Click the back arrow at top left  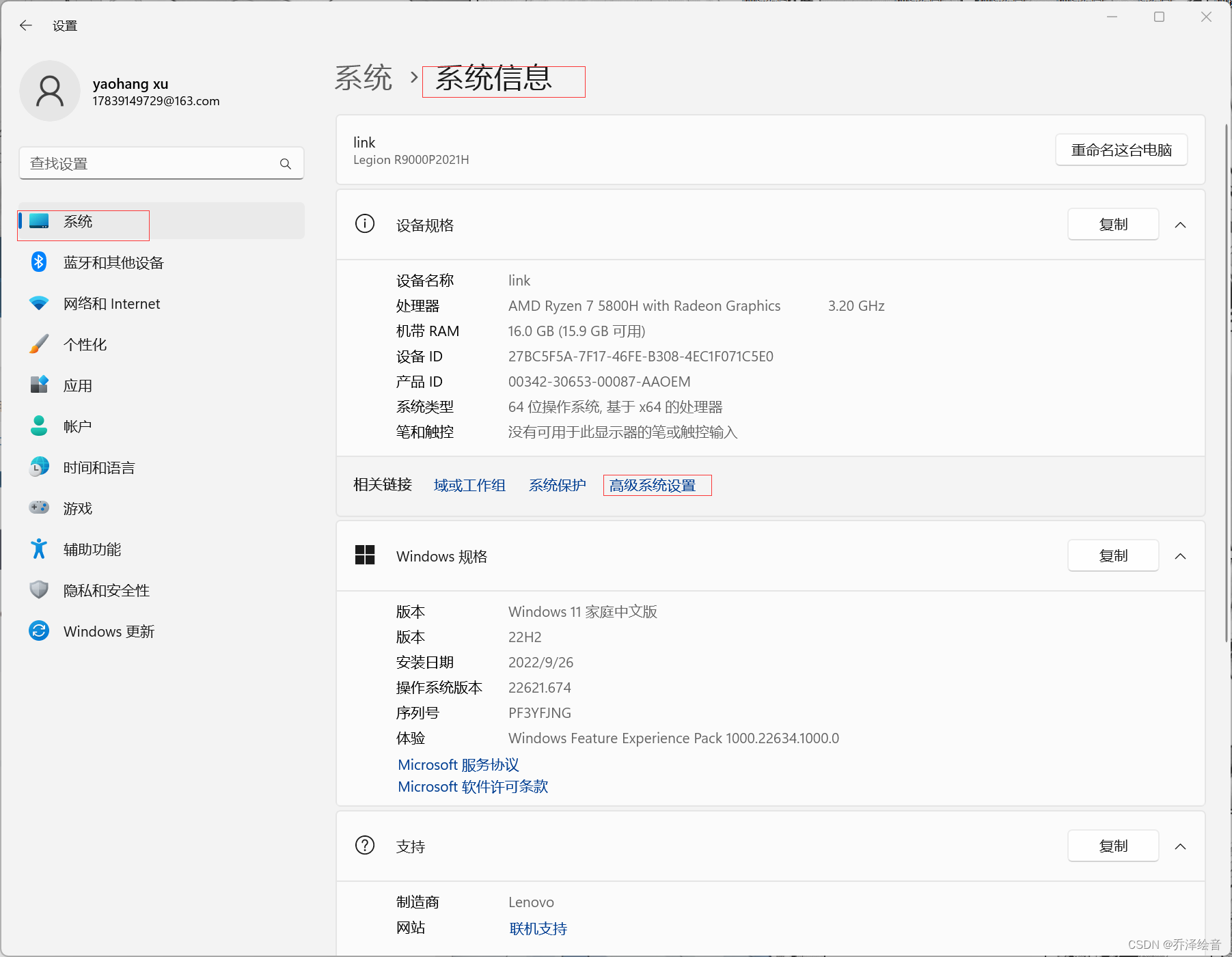25,25
